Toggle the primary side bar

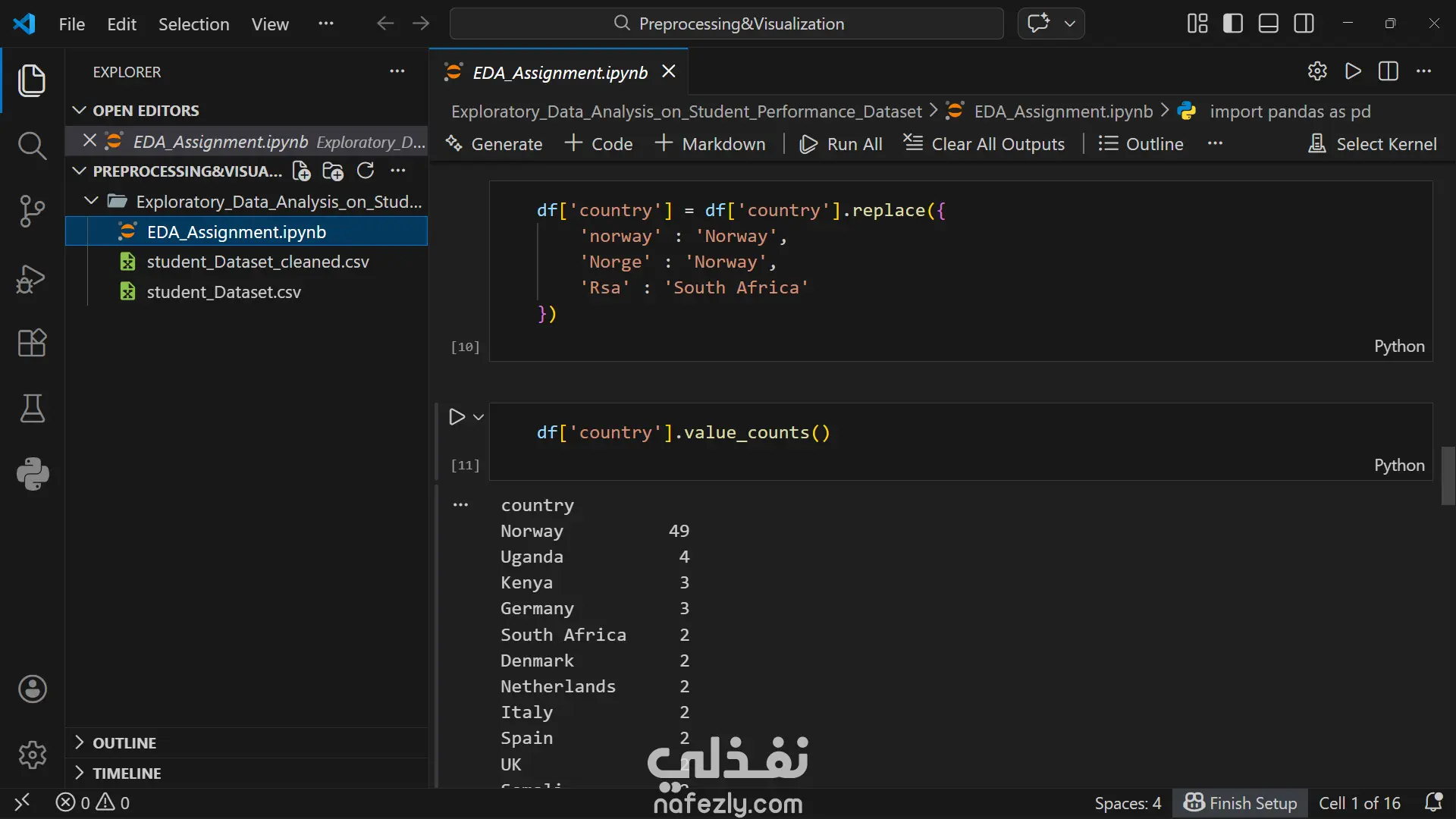tap(1233, 24)
